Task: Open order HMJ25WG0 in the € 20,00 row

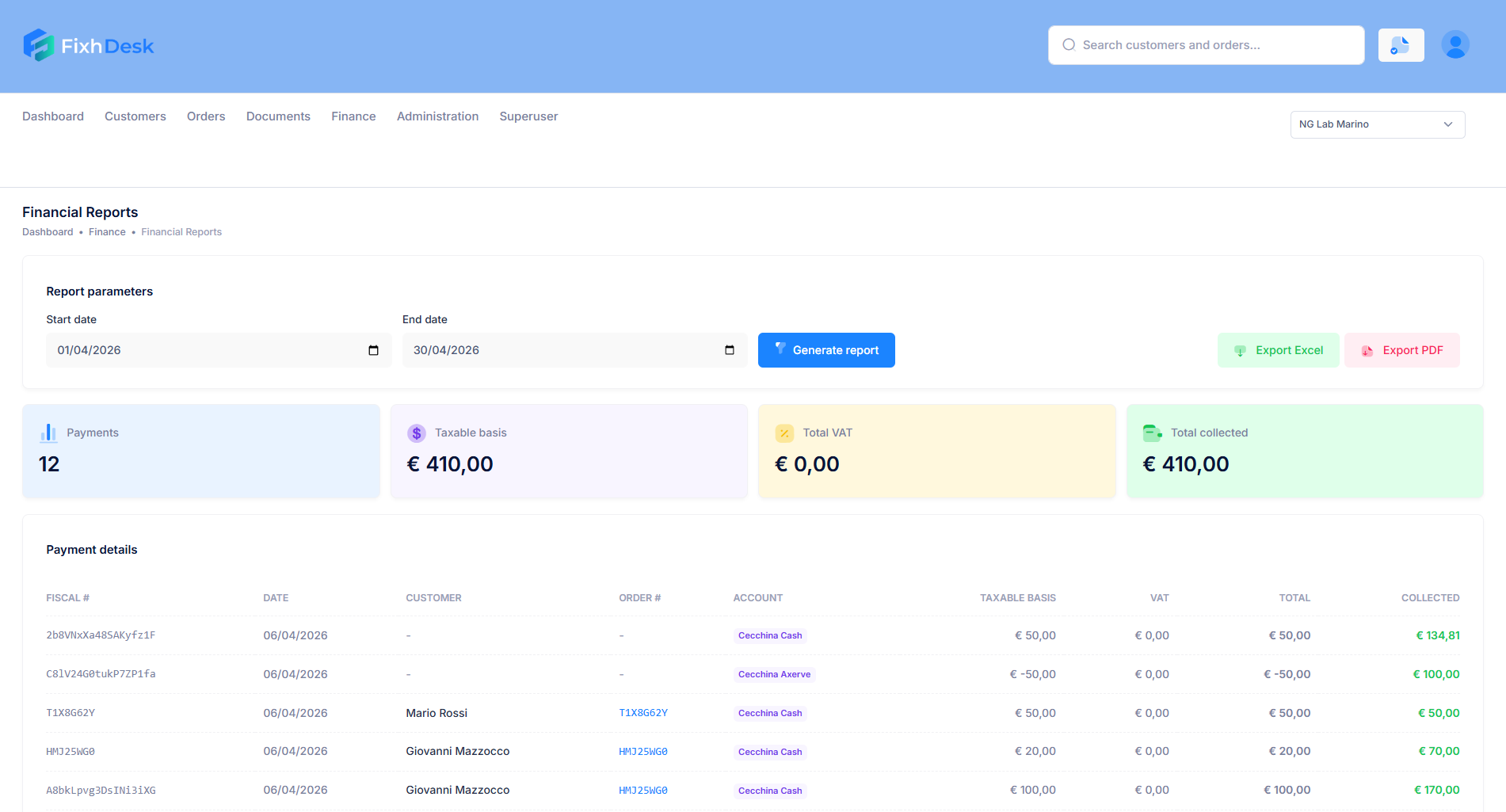Action: (x=643, y=752)
